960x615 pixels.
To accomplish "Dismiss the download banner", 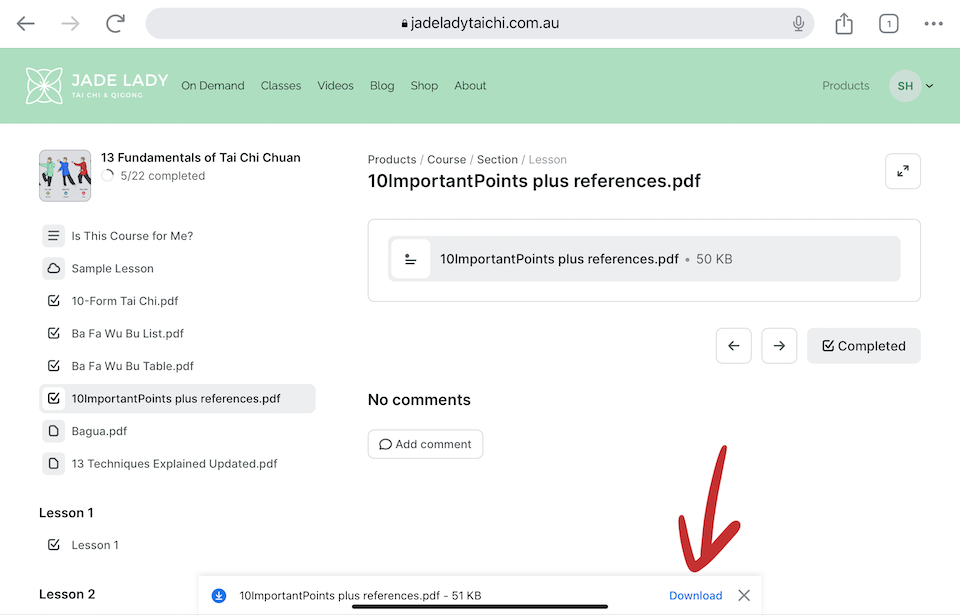I will point(744,595).
